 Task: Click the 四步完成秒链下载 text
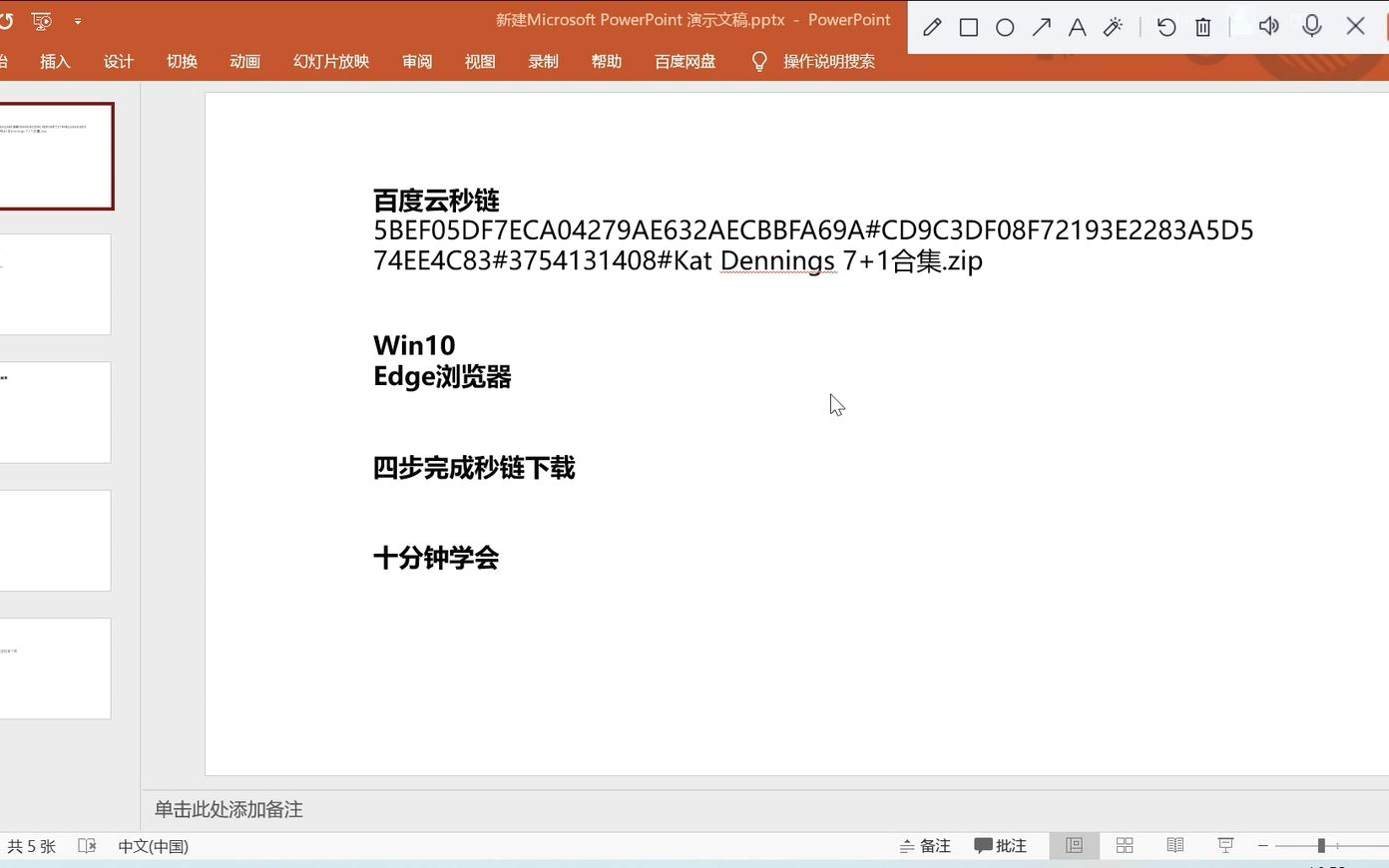[474, 468]
